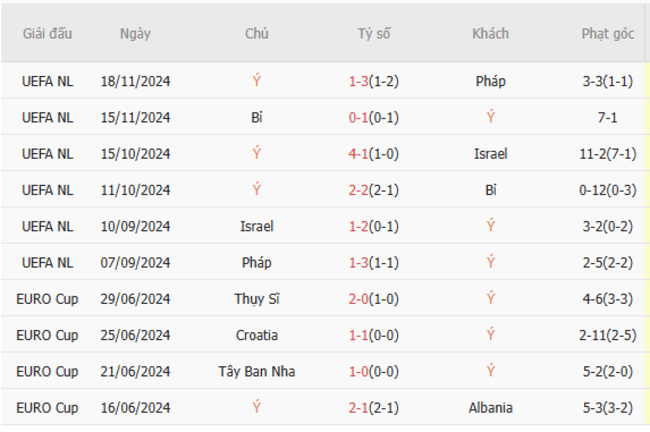Click away team Israel in 15/10/2024 match
650x432 pixels.
490,154
